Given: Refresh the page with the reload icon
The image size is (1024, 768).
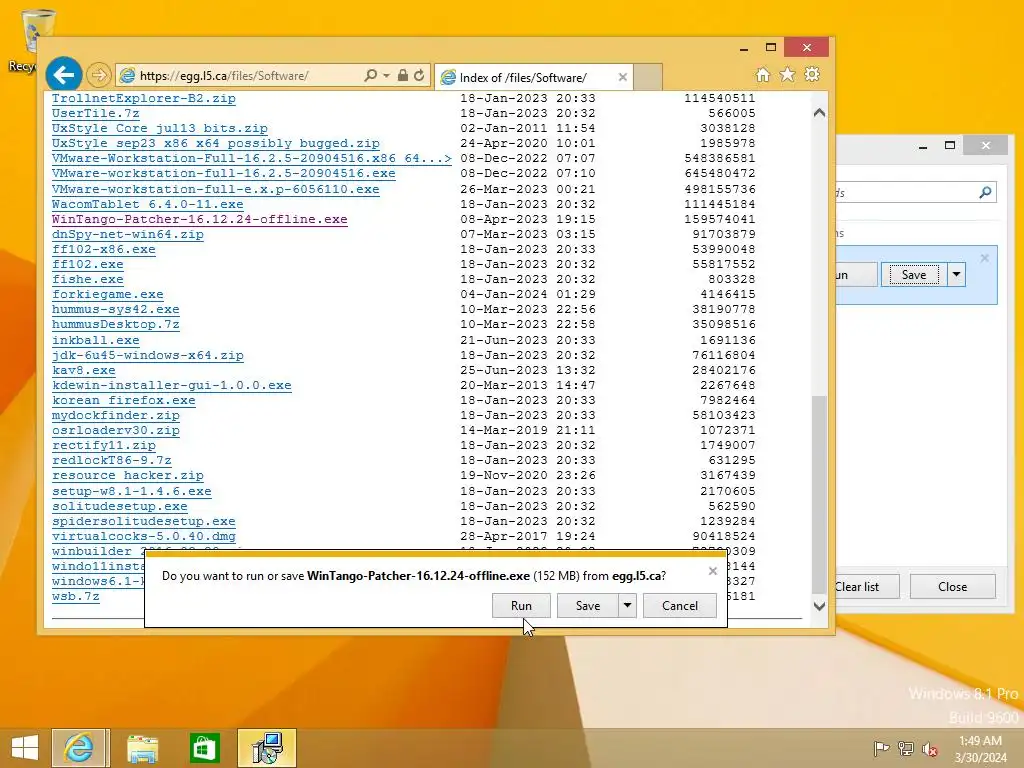Looking at the screenshot, I should (419, 75).
